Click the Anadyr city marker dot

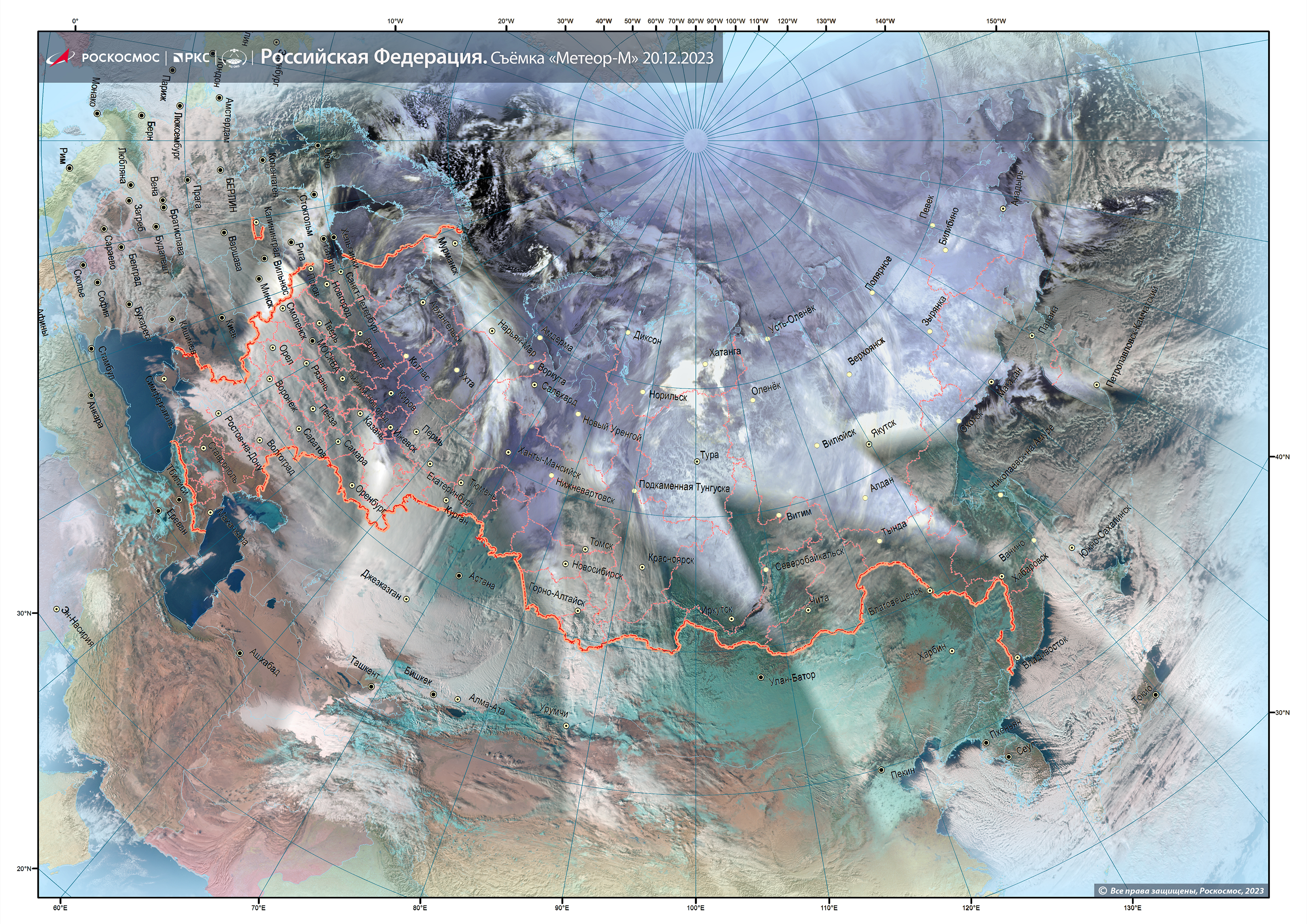[x=1003, y=208]
